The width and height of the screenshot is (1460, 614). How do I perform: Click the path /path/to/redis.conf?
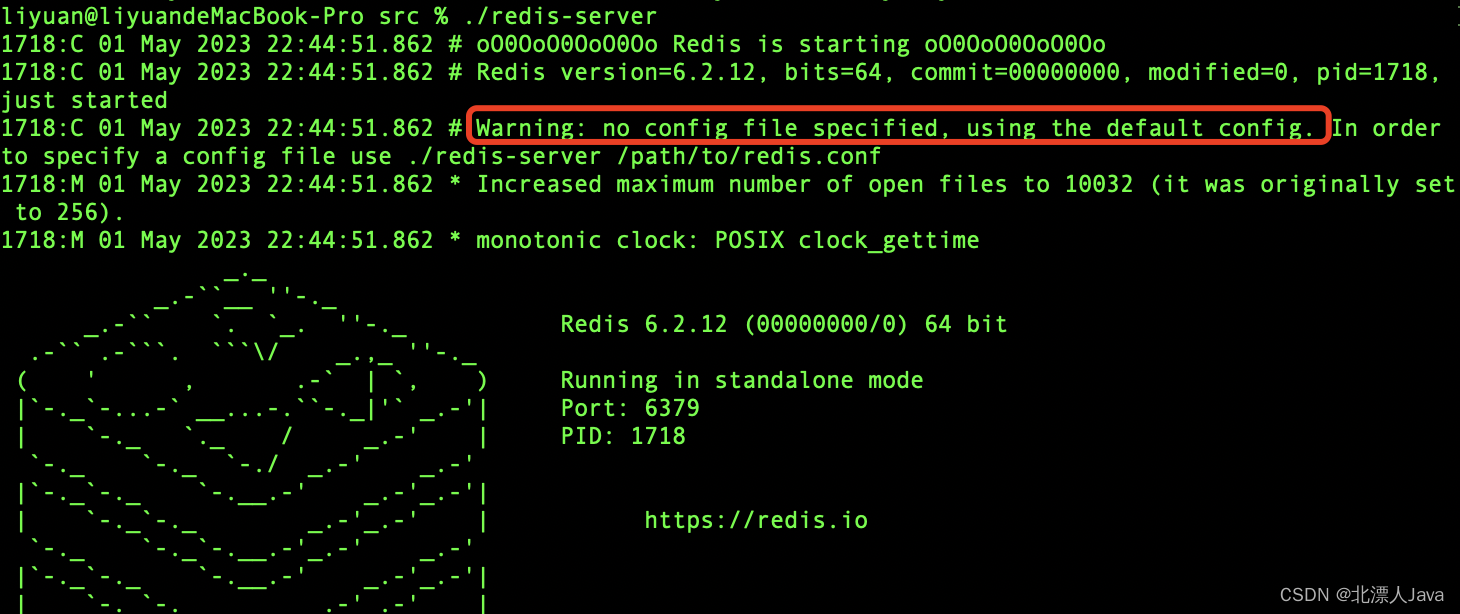[x=748, y=156]
